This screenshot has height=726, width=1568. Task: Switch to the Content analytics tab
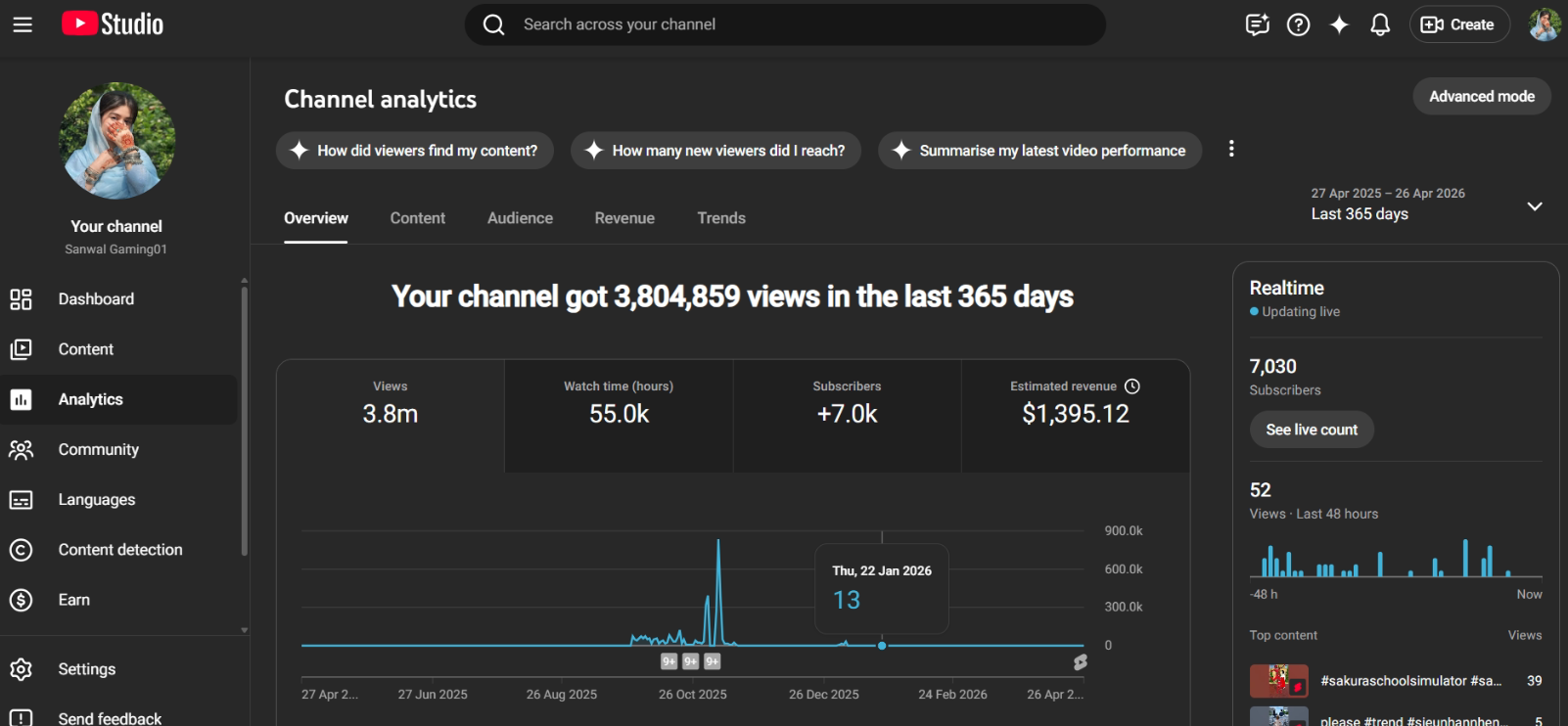pos(418,218)
